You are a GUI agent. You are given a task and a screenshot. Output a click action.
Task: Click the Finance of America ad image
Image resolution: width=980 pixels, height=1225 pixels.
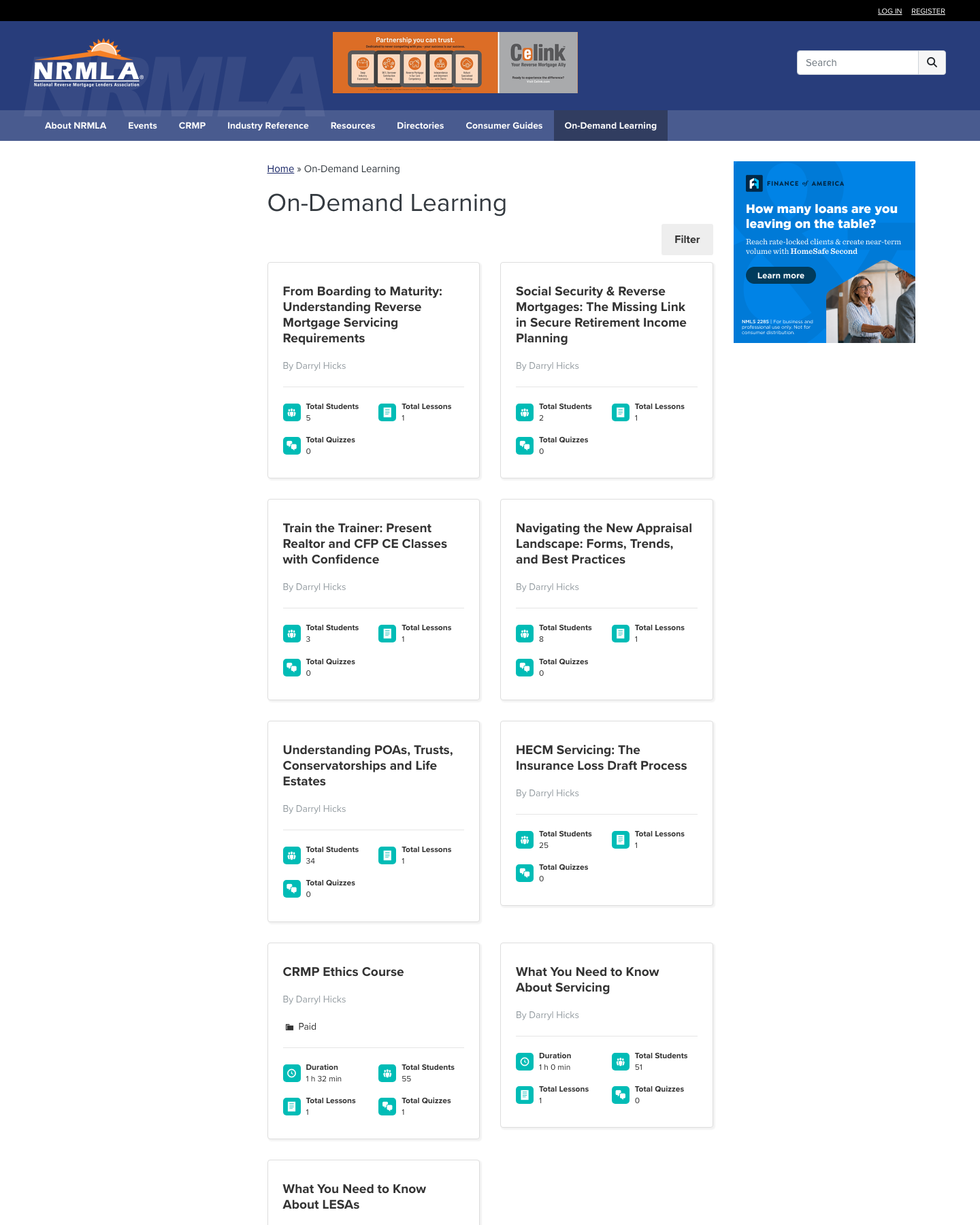coord(824,252)
